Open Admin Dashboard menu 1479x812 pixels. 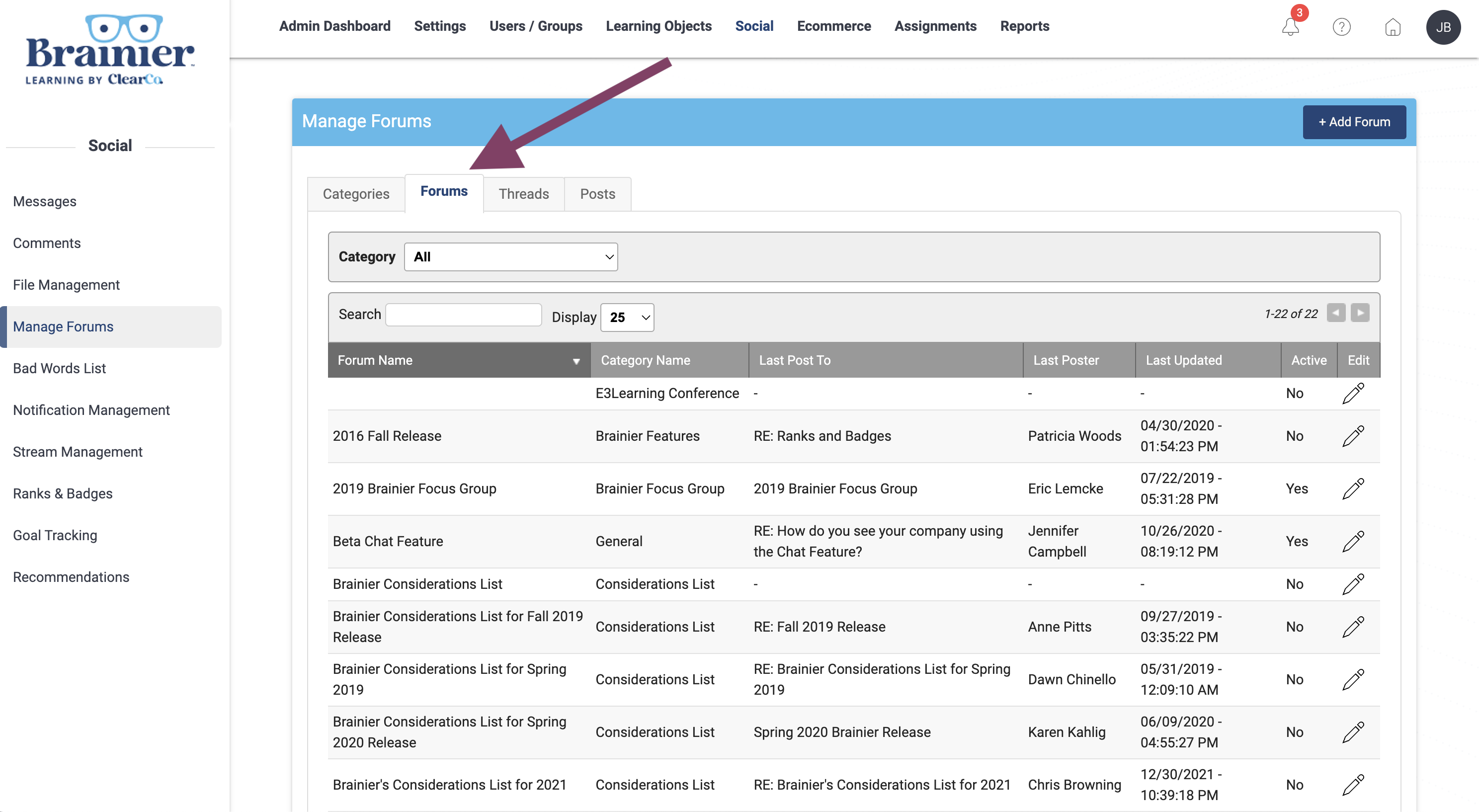(335, 26)
